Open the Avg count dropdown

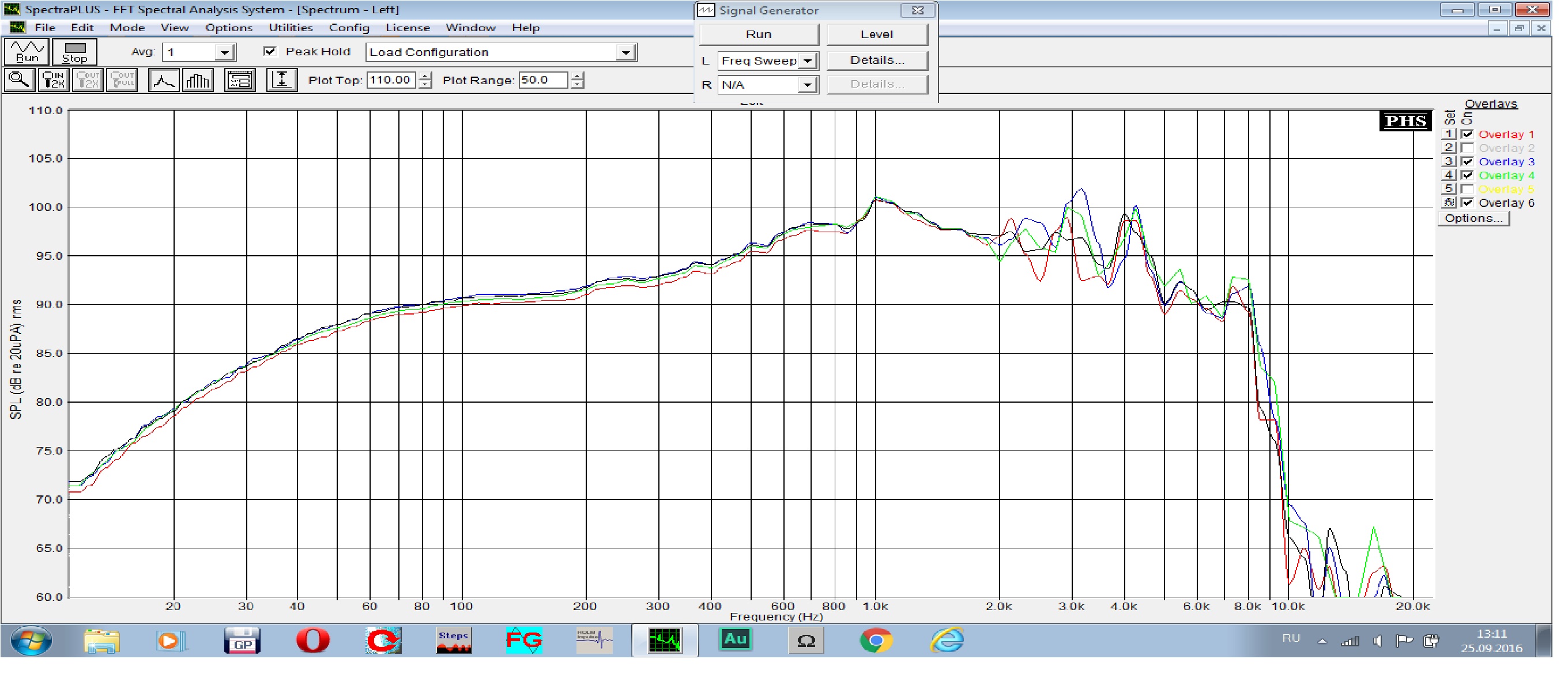click(225, 53)
